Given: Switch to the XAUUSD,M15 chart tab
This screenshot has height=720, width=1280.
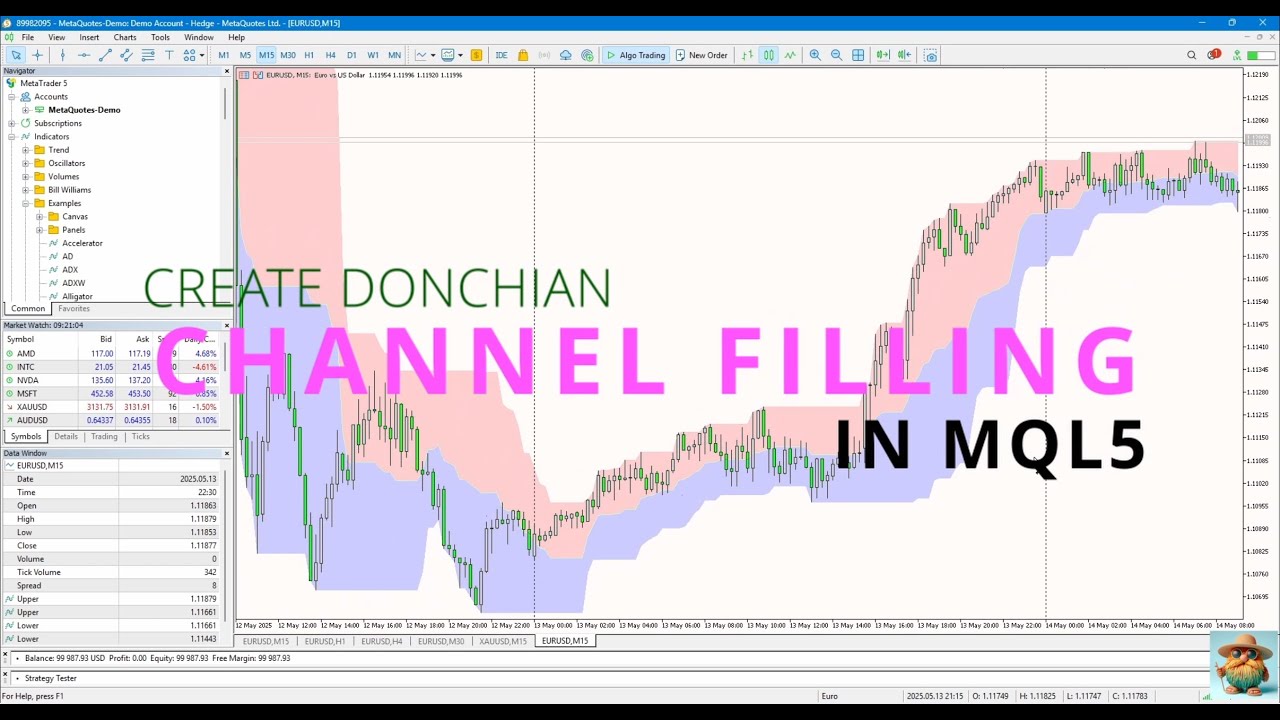Looking at the screenshot, I should 503,641.
